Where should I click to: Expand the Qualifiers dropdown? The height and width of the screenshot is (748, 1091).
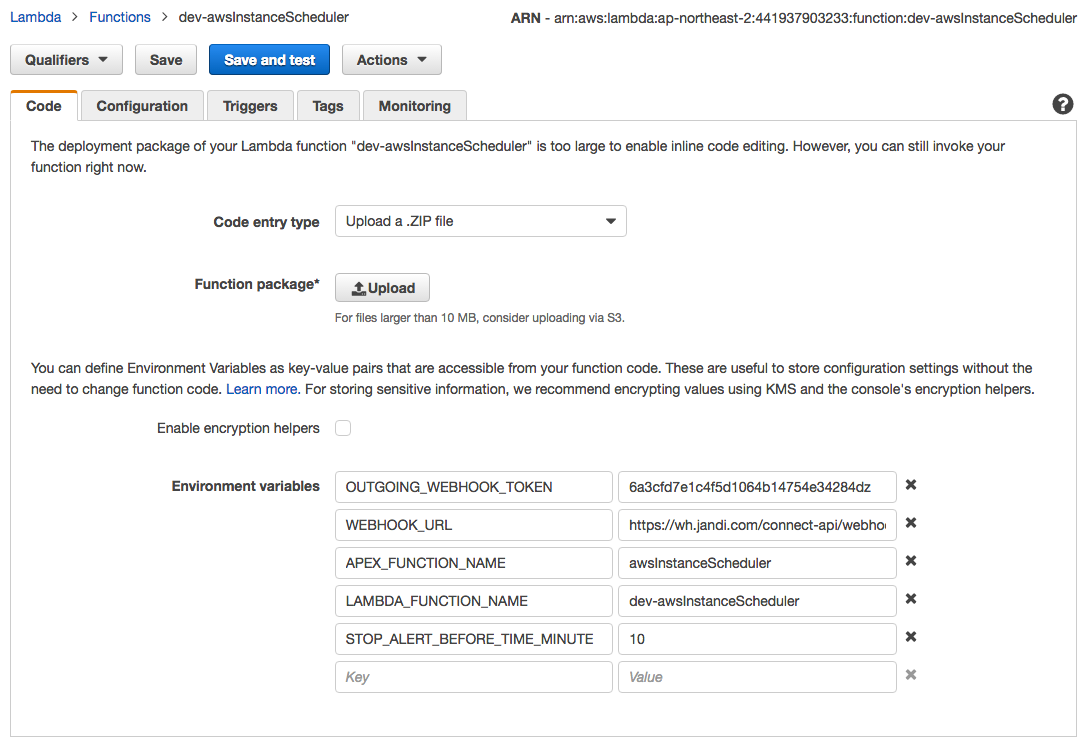[x=66, y=60]
